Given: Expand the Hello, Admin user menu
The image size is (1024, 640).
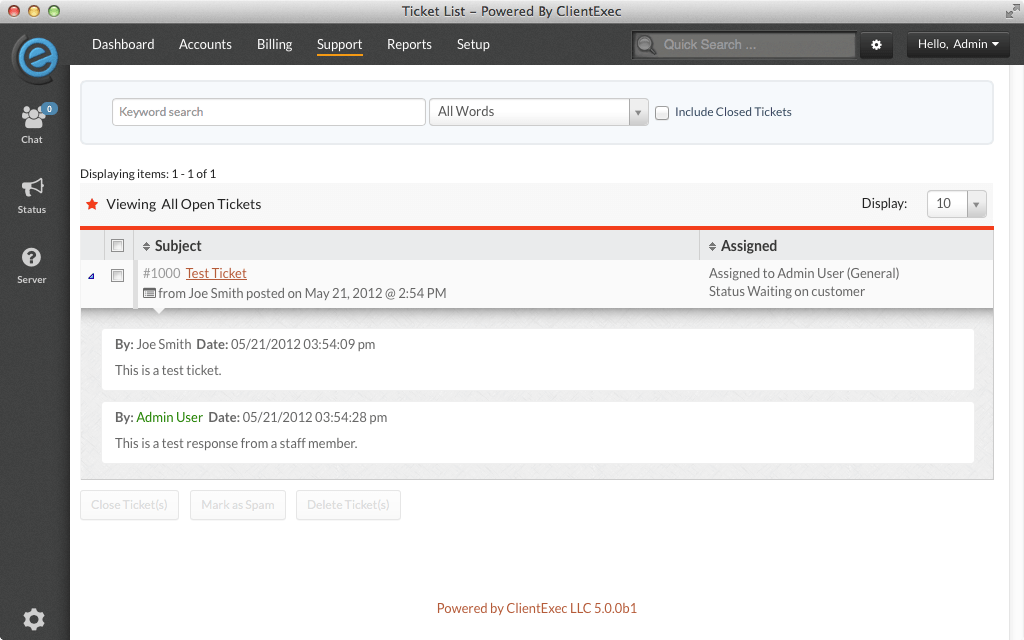Looking at the screenshot, I should click(958, 45).
